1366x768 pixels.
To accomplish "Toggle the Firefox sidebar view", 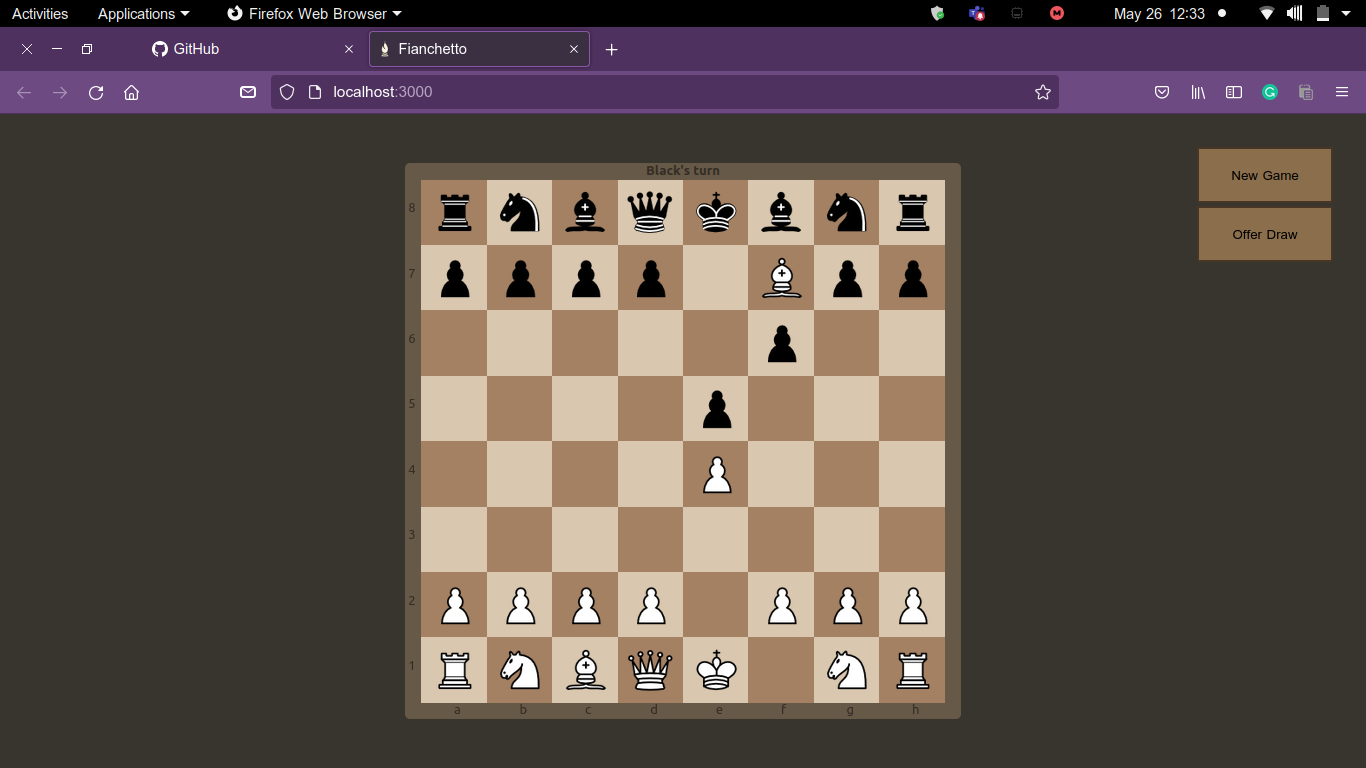I will (x=1234, y=92).
